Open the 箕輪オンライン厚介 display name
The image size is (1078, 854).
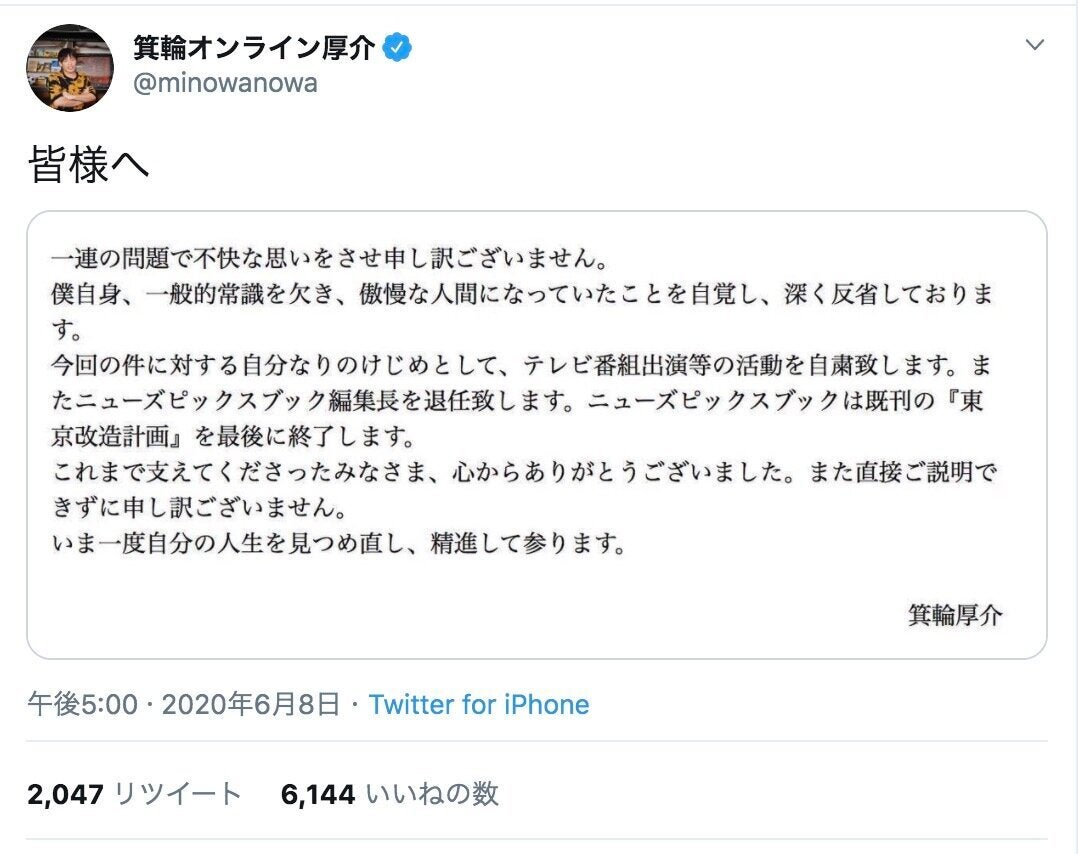click(254, 47)
